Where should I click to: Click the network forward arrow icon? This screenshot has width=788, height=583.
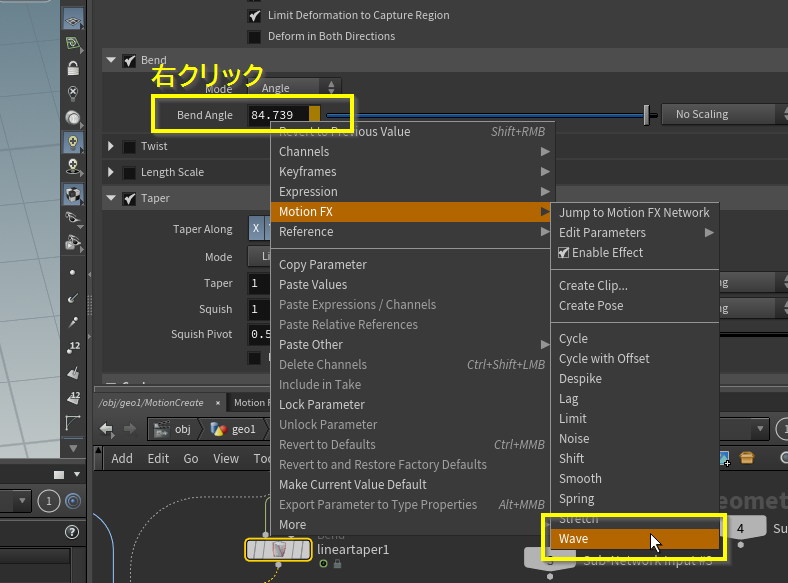tap(130, 429)
